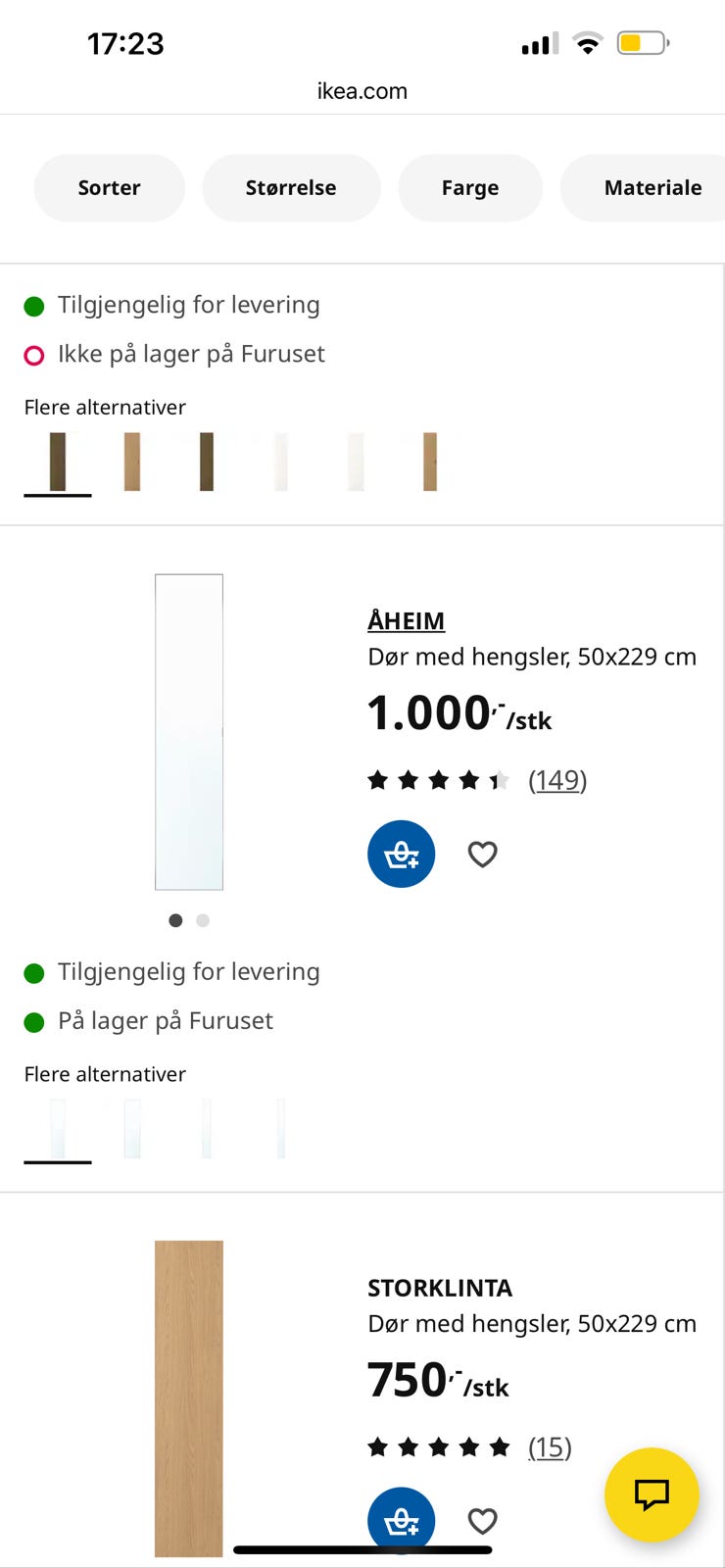This screenshot has height=1568, width=725.
Task: Add STORKLINTA door to shopping cart
Action: point(401,1519)
